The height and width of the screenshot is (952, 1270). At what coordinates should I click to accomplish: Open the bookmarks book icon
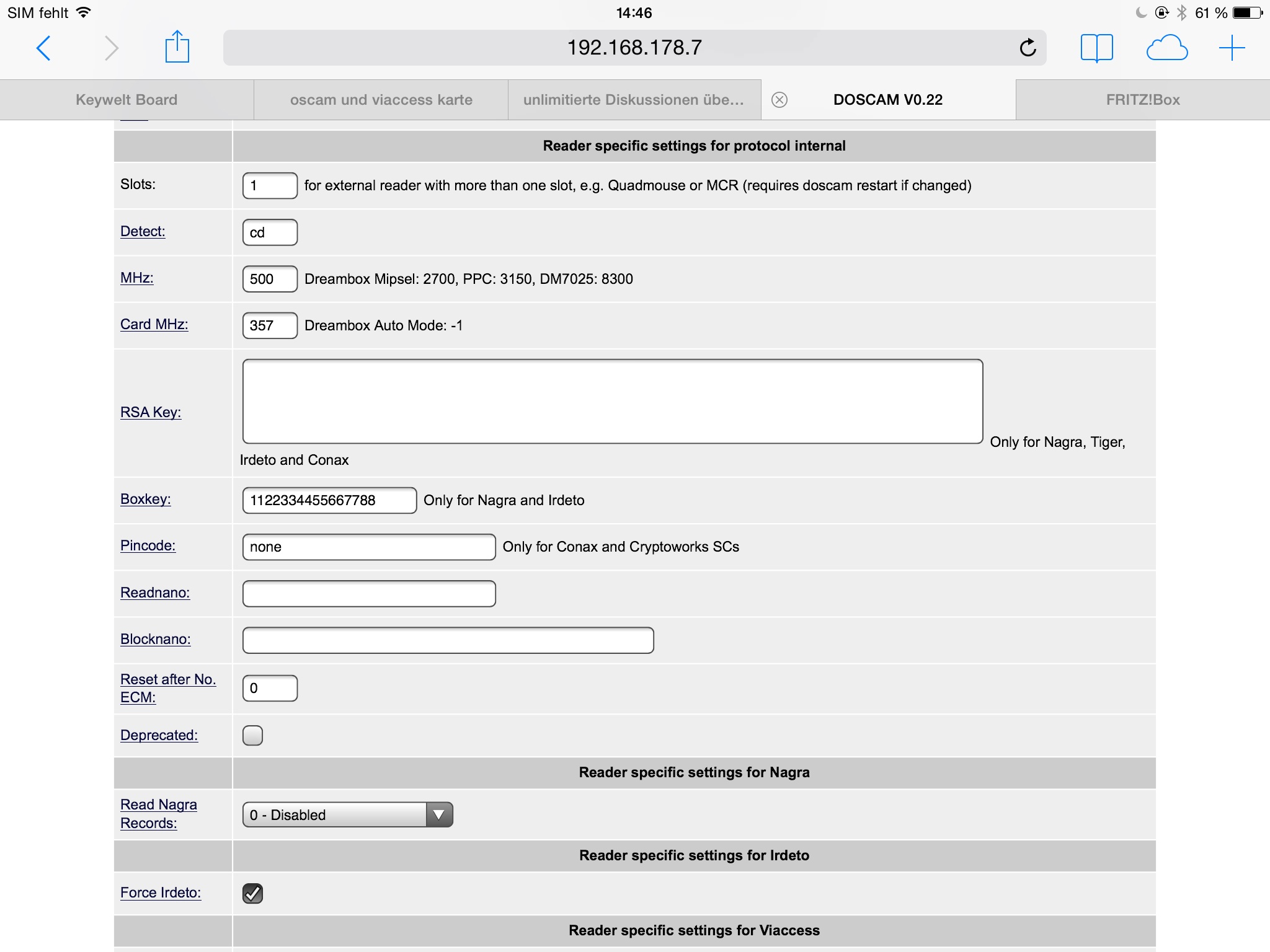[1096, 48]
